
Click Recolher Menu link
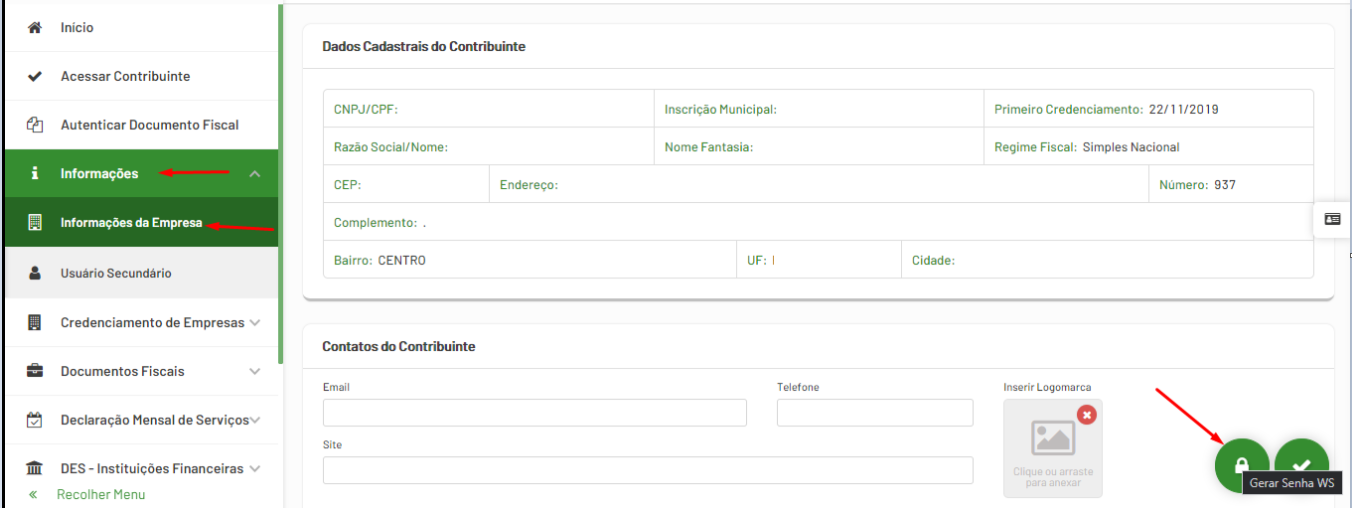pyautogui.click(x=100, y=495)
